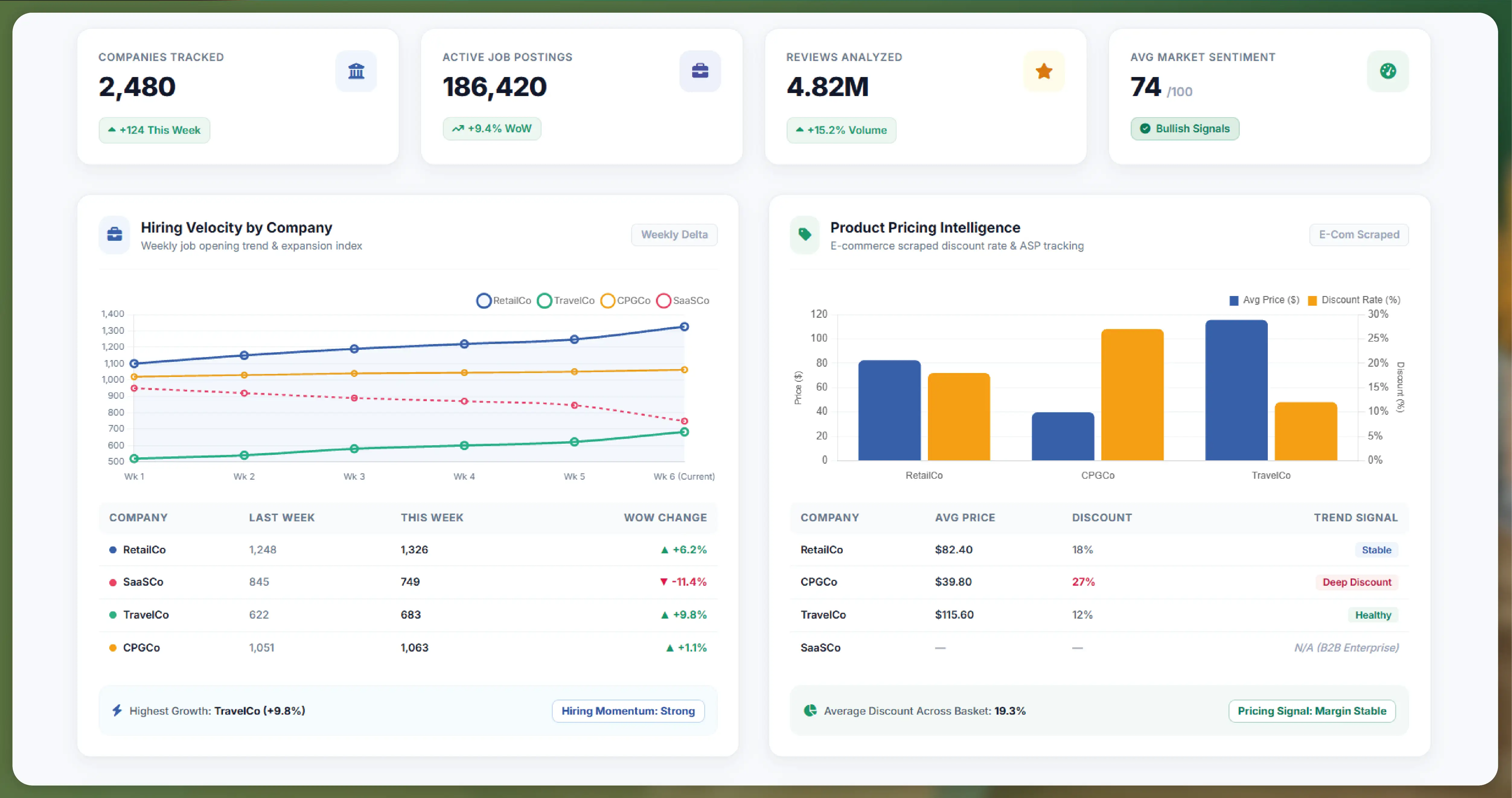Screen dimensions: 1512x798
Task: Click the THIS WEEK column header
Action: pyautogui.click(x=432, y=517)
